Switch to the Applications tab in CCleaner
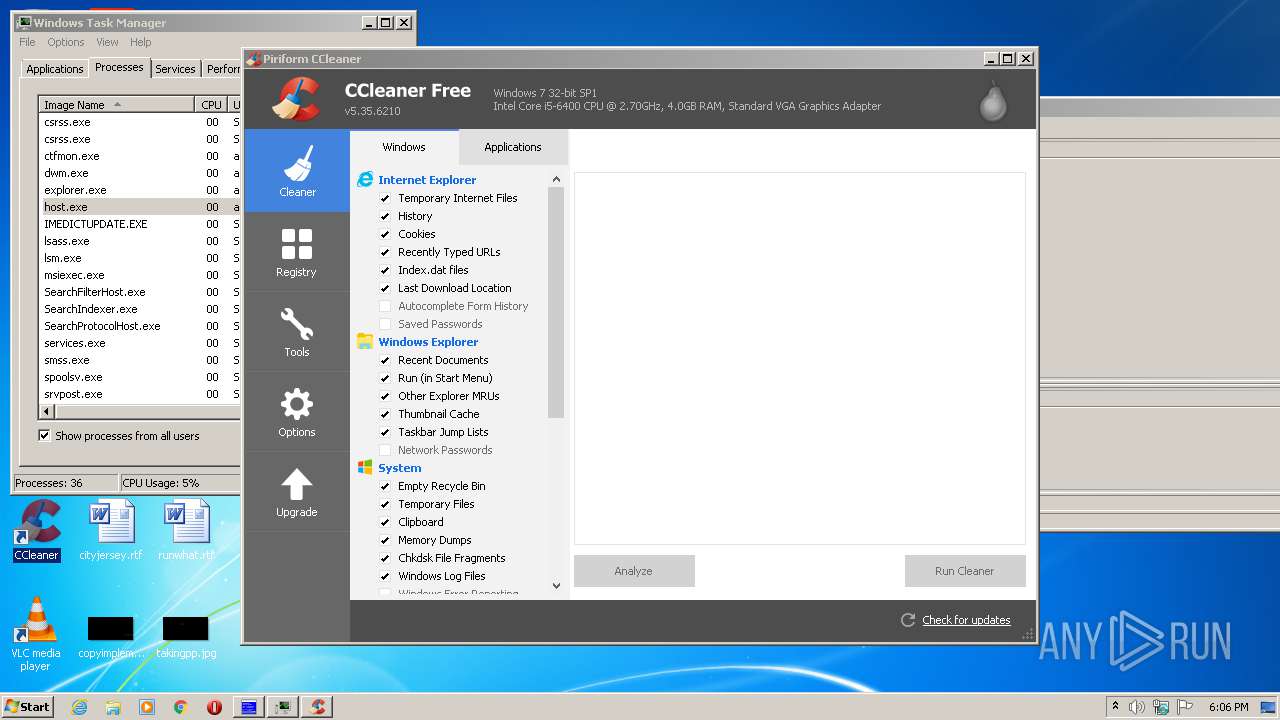1280x720 pixels. point(513,147)
